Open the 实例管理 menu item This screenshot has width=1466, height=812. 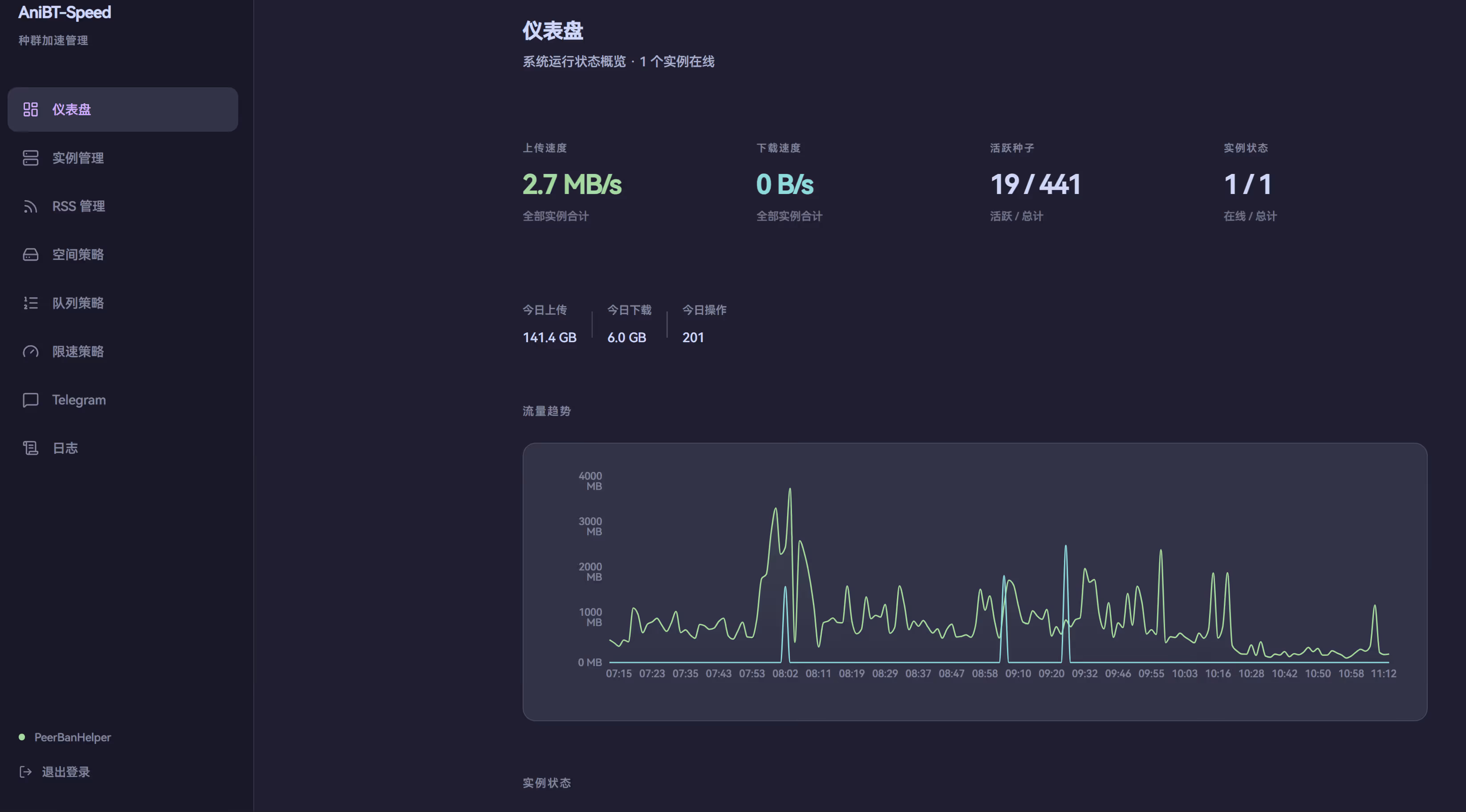coord(78,158)
